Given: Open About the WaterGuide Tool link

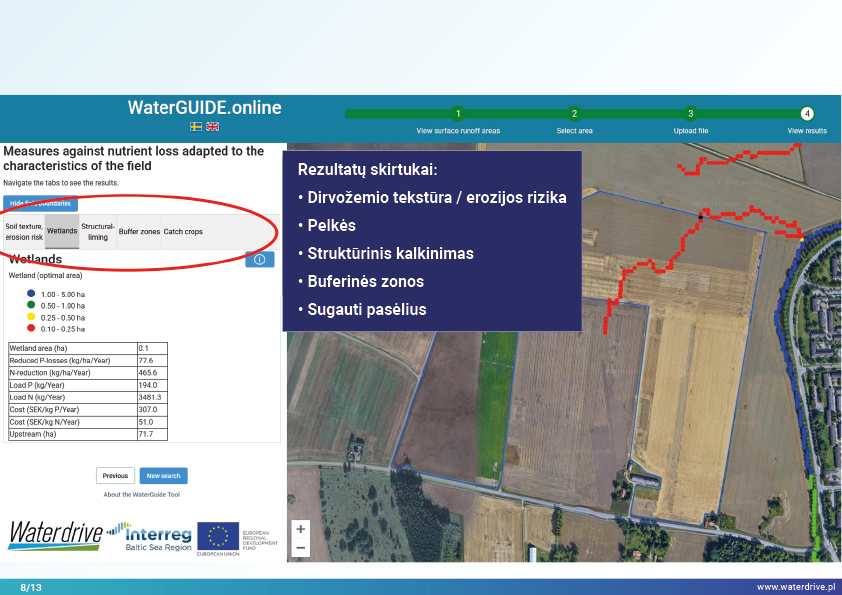Looking at the screenshot, I should pyautogui.click(x=141, y=494).
